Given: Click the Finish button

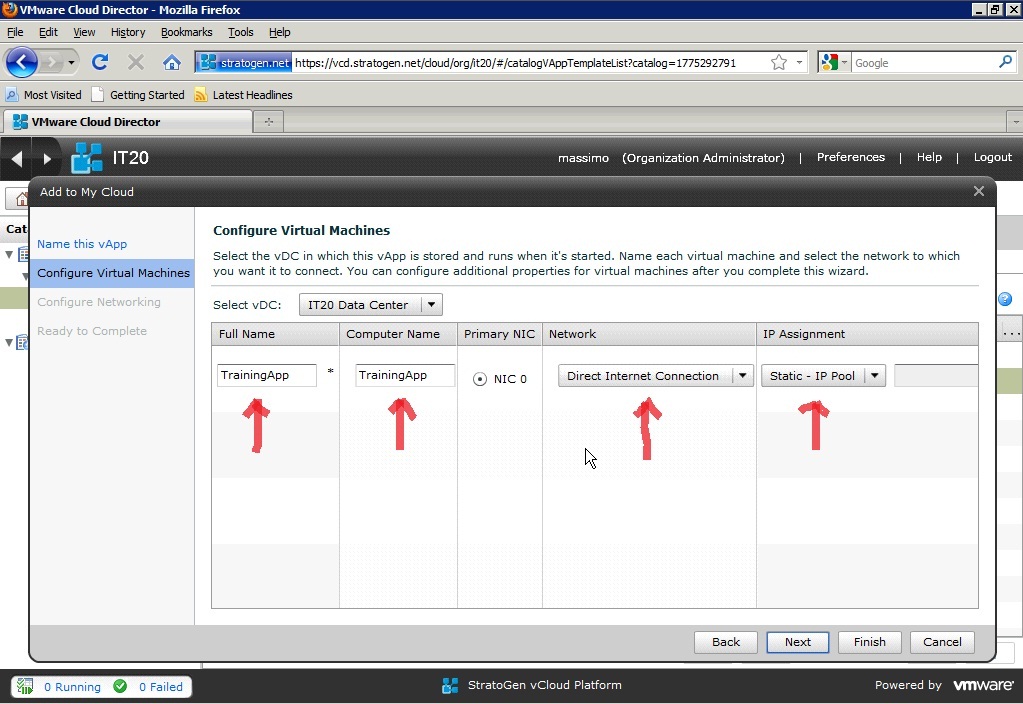Looking at the screenshot, I should coord(870,642).
